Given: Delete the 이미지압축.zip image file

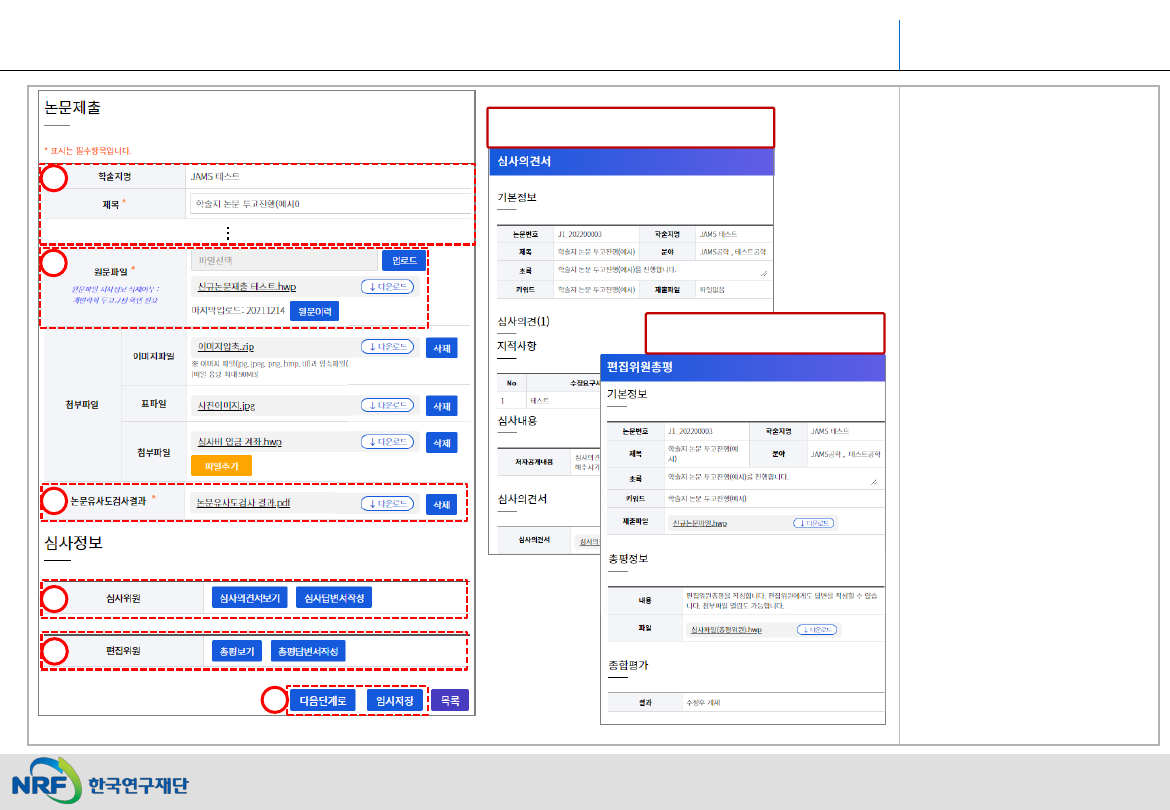Looking at the screenshot, I should [x=441, y=348].
